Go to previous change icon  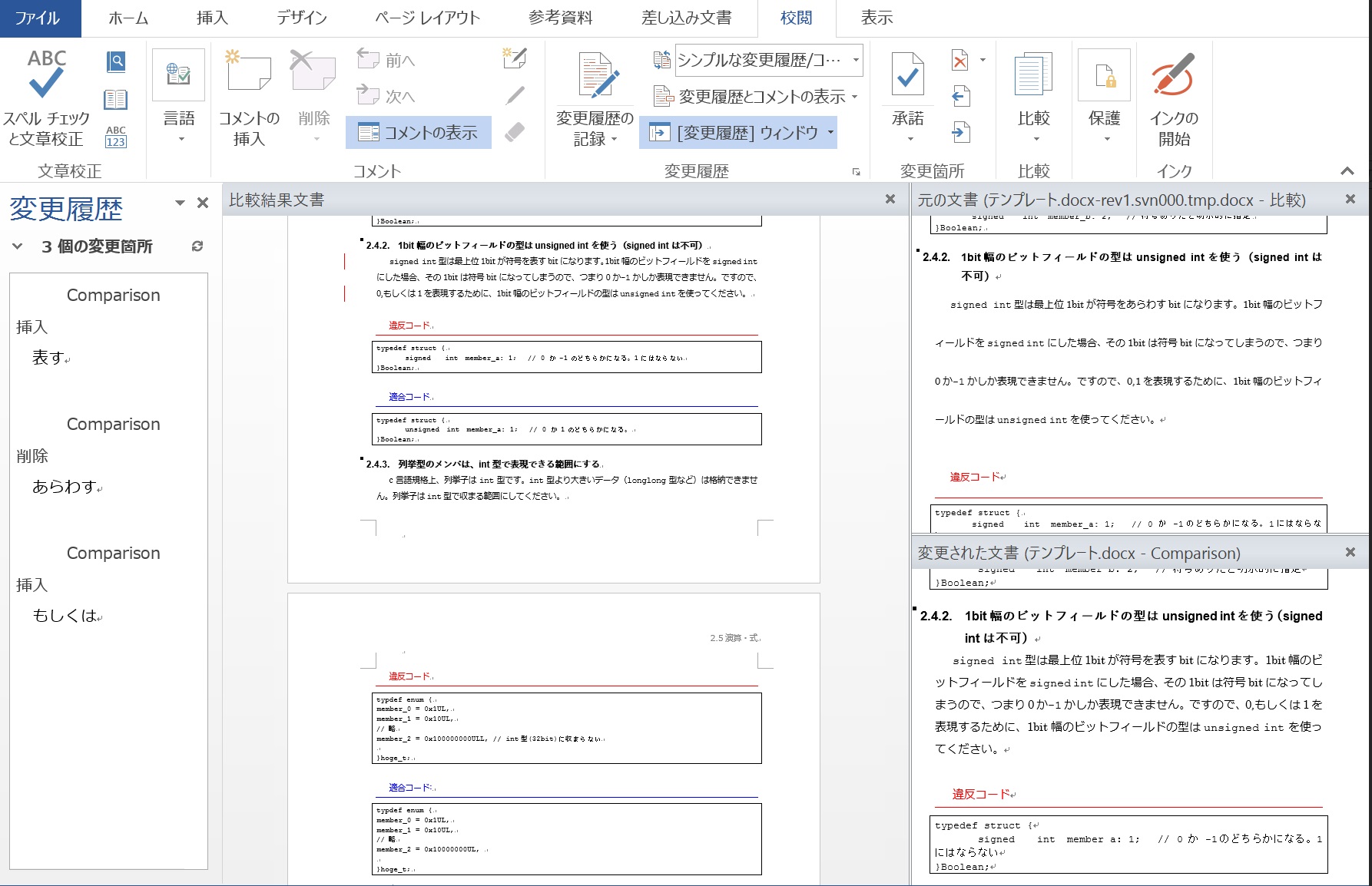pyautogui.click(x=960, y=97)
